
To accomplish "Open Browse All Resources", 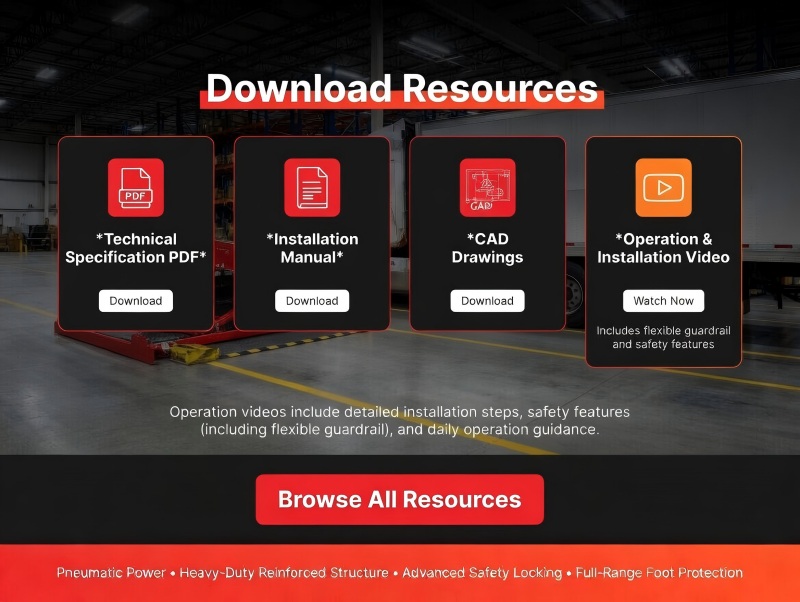I will [x=399, y=500].
